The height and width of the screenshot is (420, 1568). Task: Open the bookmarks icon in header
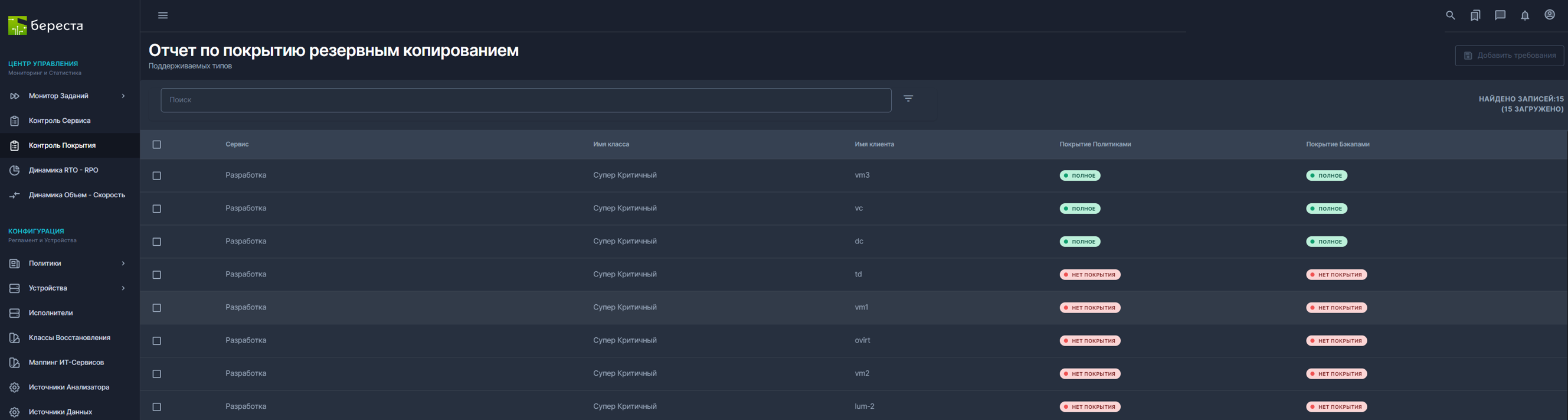pyautogui.click(x=1475, y=15)
